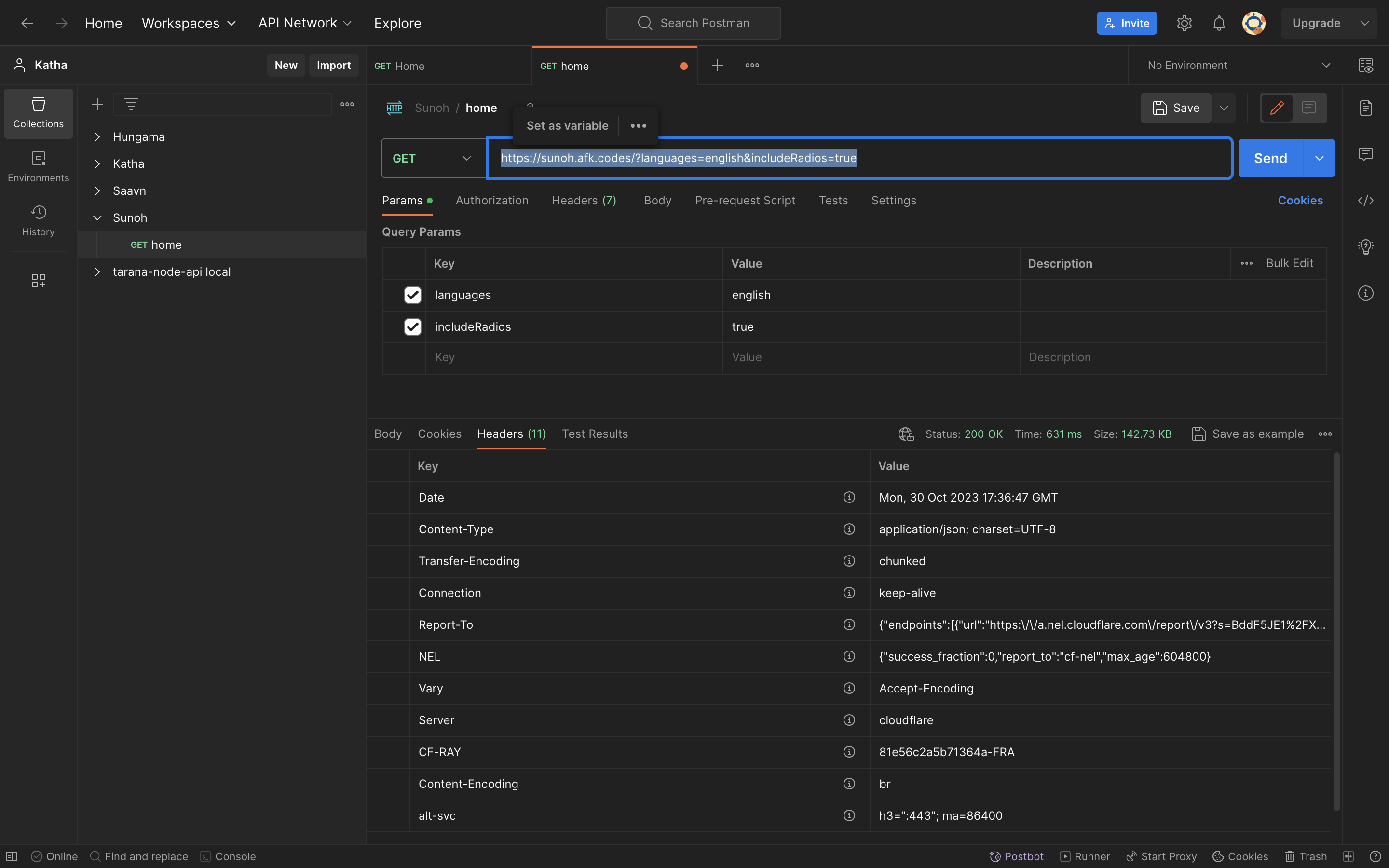Image resolution: width=1389 pixels, height=868 pixels.
Task: Switch to edit mode pencil toggle
Action: pyautogui.click(x=1277, y=108)
